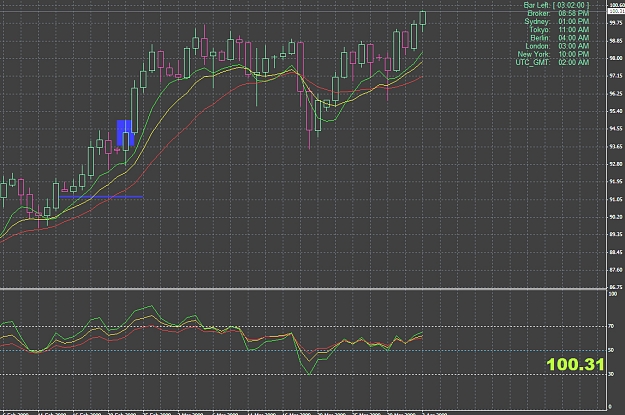Click the highlighted current price tag on axis

pos(616,11)
